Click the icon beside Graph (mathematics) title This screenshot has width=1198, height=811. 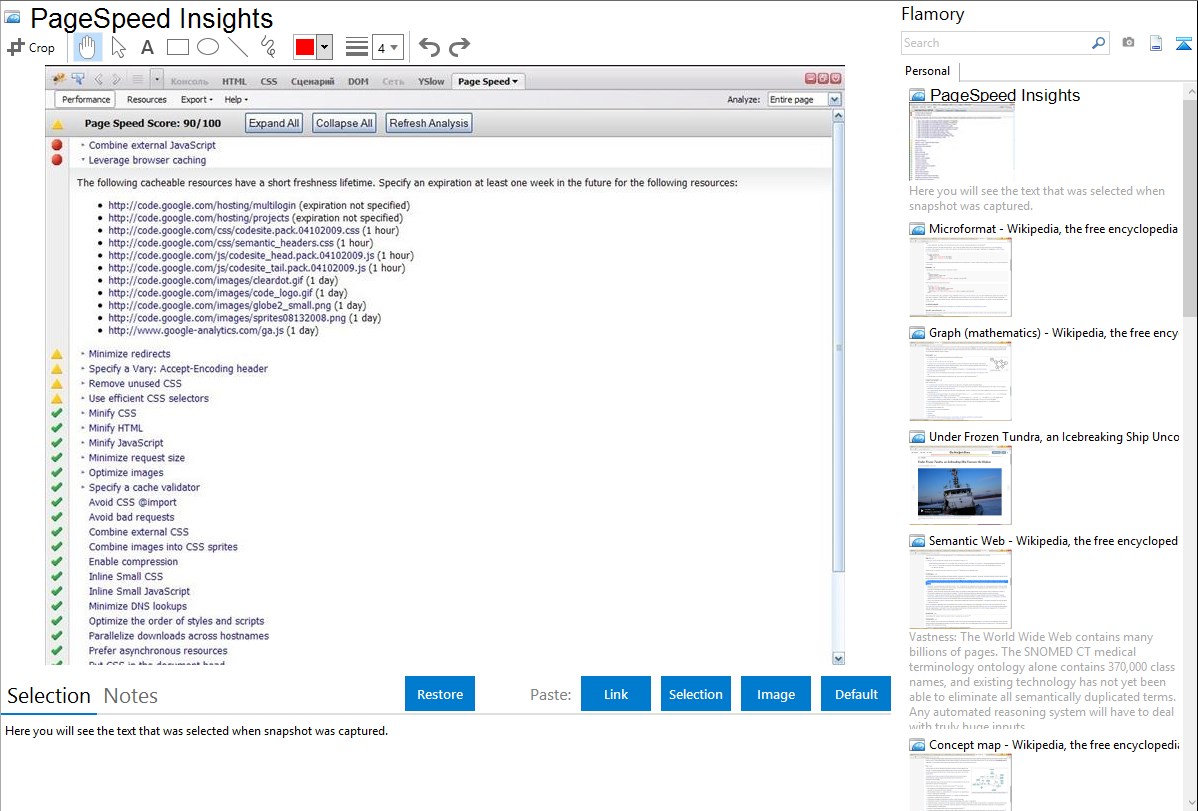[x=917, y=333]
